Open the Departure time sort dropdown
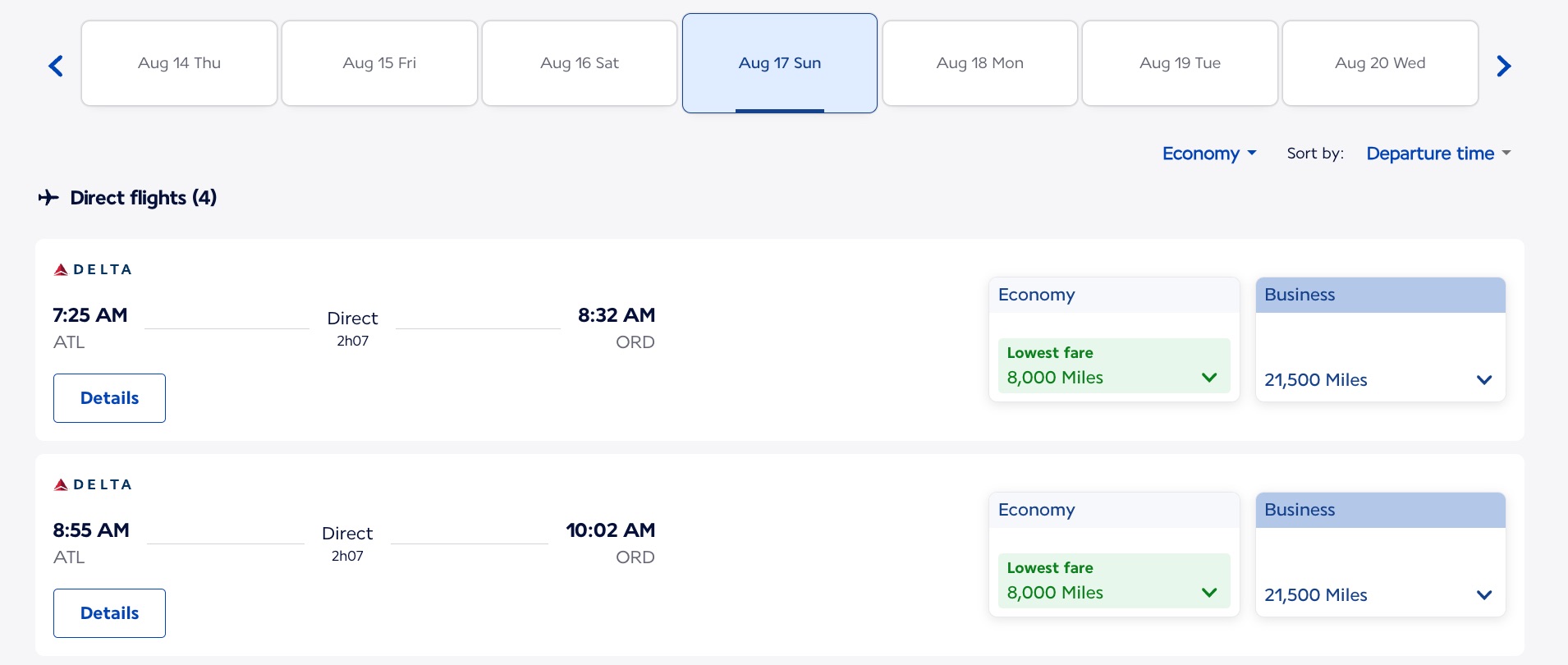Viewport: 1568px width, 665px height. tap(1437, 154)
